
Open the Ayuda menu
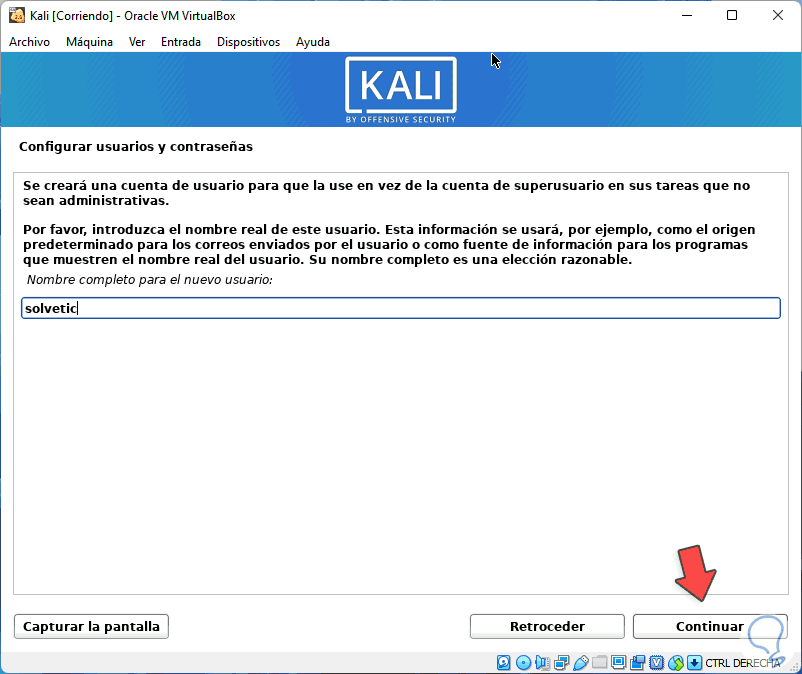(313, 42)
